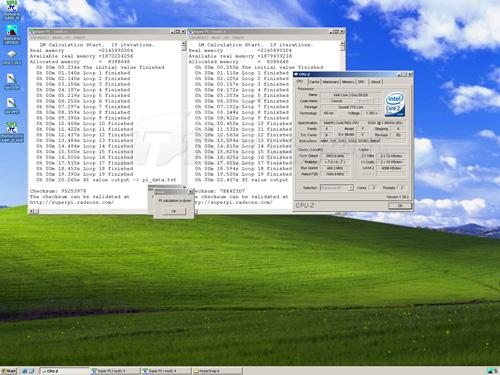
Task: Click 'Loop 5 finished' line in right Super PI
Action: tap(242, 95)
